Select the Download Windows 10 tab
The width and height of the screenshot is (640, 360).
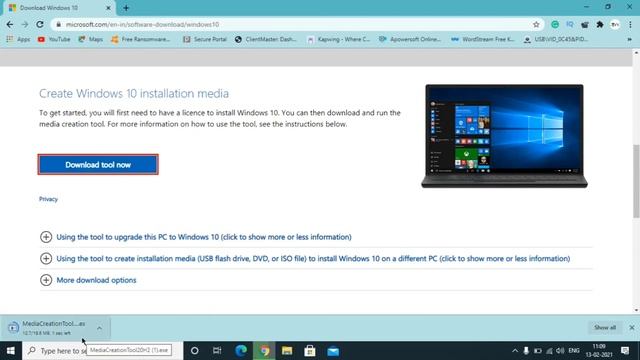59,8
